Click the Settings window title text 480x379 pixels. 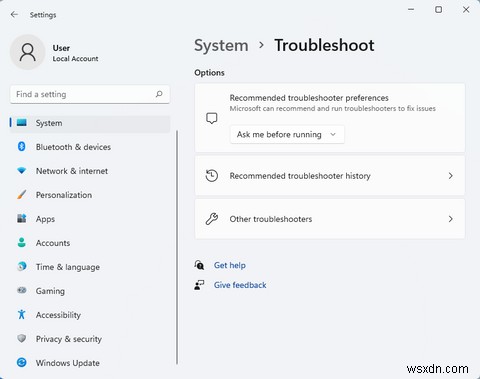[x=43, y=15]
